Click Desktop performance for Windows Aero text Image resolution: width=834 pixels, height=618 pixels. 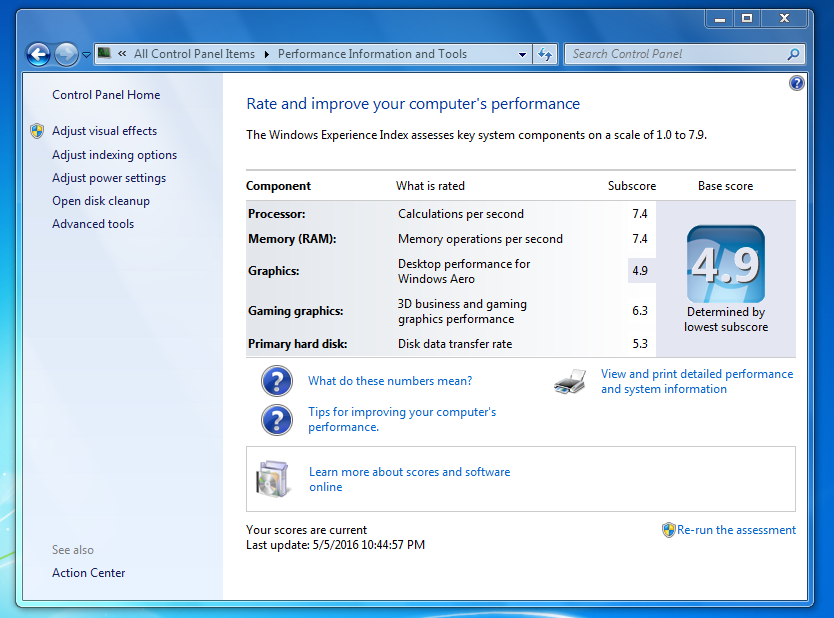coord(464,271)
